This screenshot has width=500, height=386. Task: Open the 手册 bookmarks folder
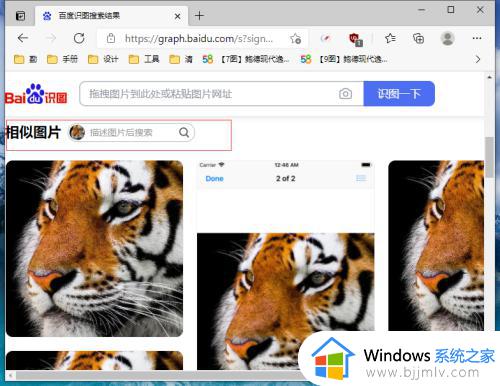pos(62,59)
